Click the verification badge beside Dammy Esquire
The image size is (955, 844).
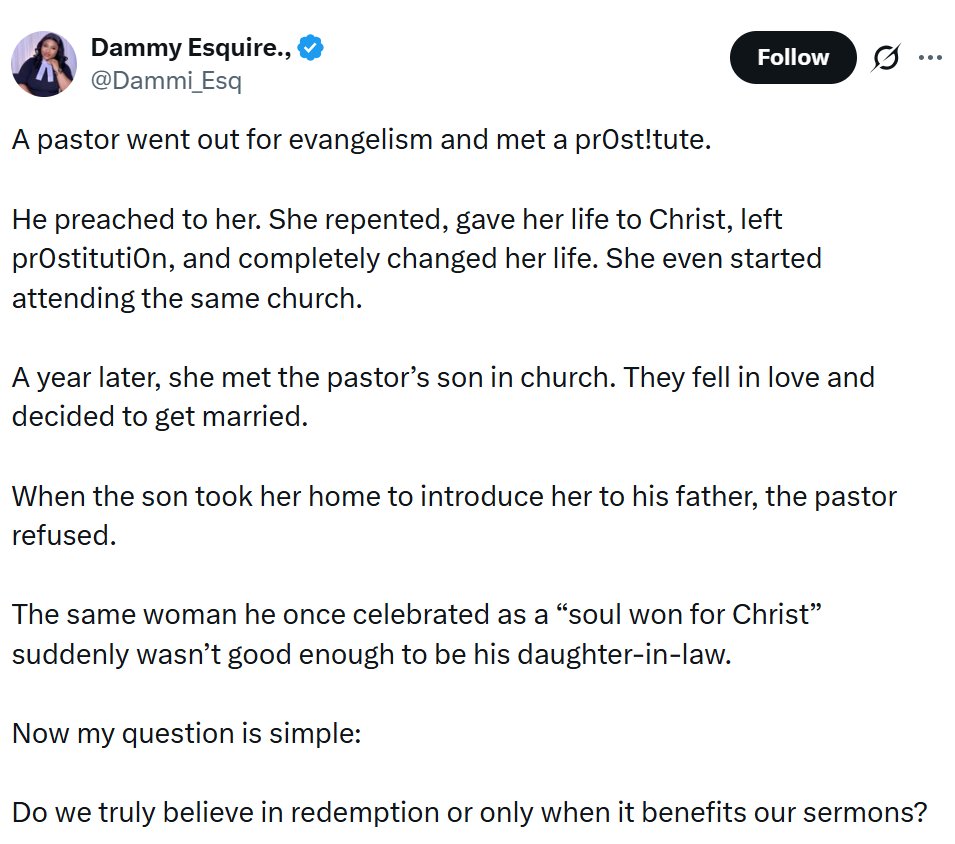[310, 46]
